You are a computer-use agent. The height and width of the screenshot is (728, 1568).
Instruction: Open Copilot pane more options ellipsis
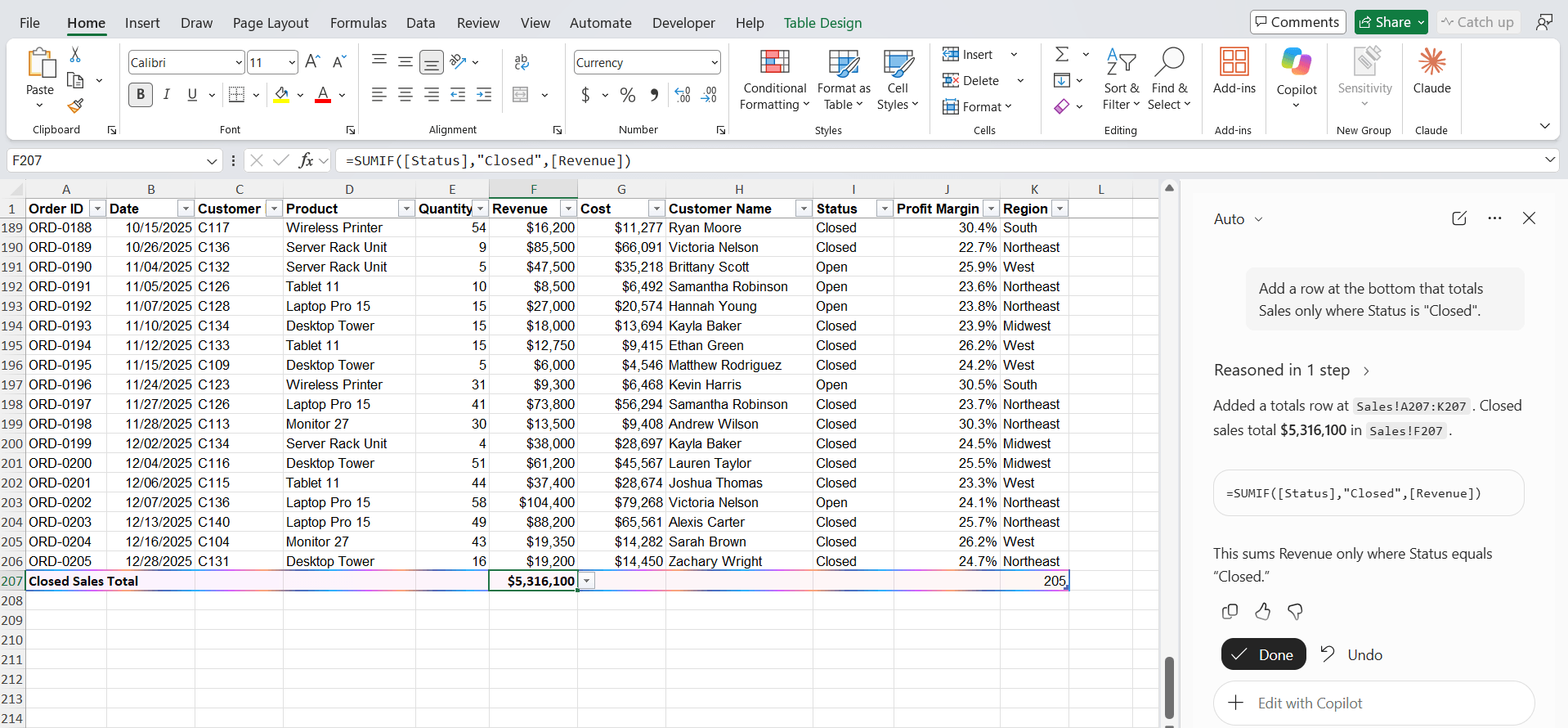pos(1494,218)
